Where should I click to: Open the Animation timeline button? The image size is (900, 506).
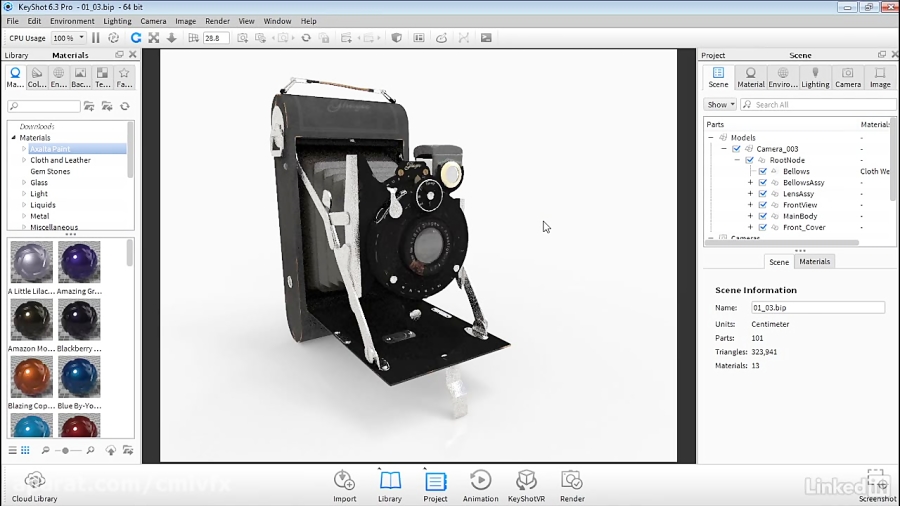pyautogui.click(x=480, y=484)
